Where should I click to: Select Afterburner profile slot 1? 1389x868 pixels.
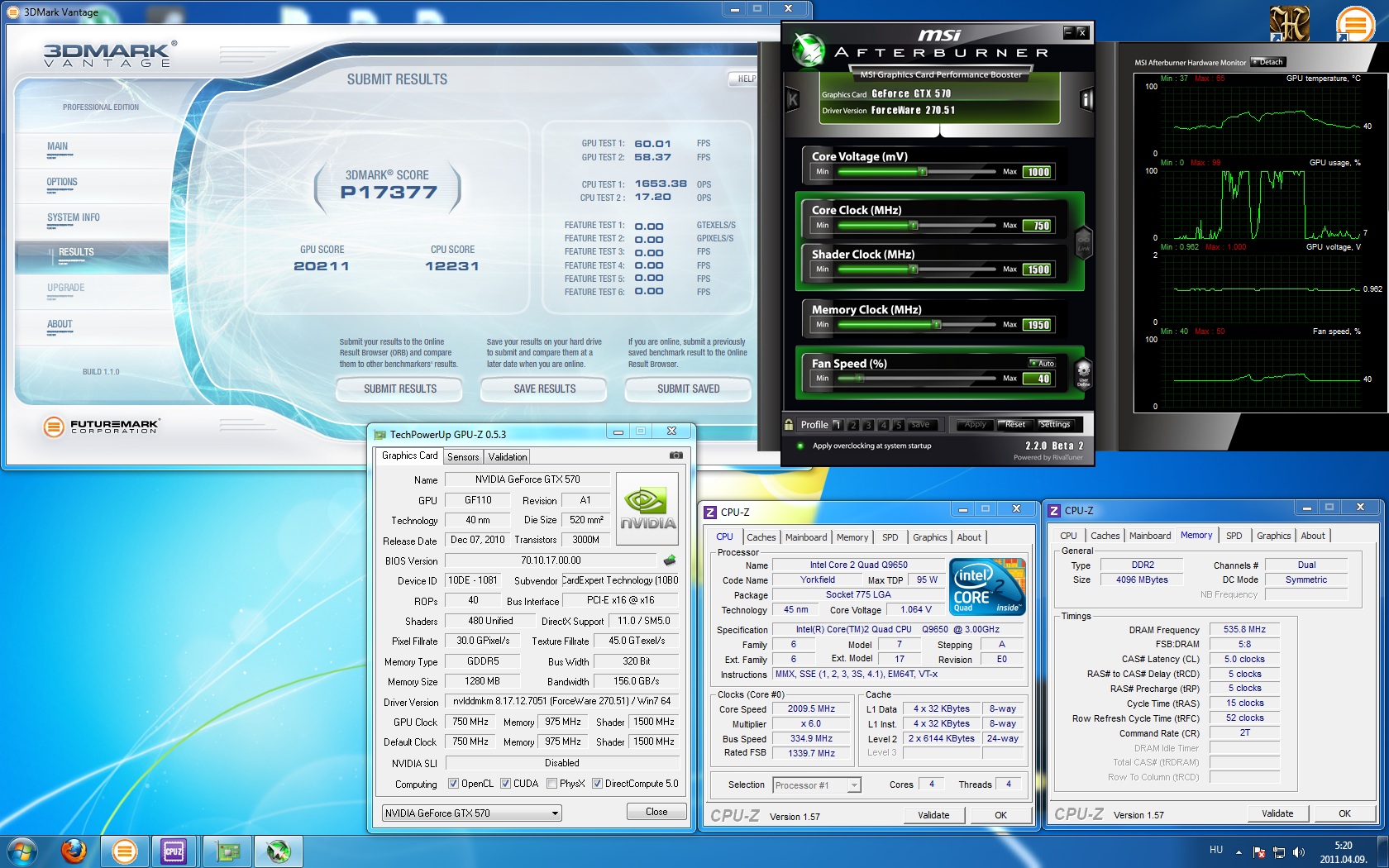[838, 425]
